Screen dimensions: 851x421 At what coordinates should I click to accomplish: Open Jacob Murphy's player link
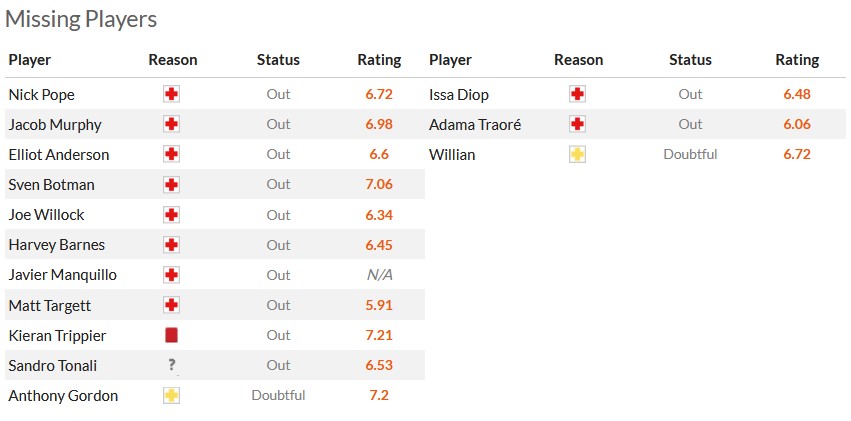pos(55,125)
